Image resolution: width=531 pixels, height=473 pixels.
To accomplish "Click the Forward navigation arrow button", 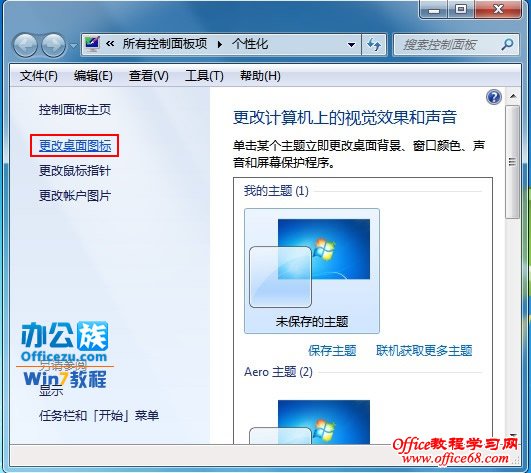I will click(x=54, y=45).
